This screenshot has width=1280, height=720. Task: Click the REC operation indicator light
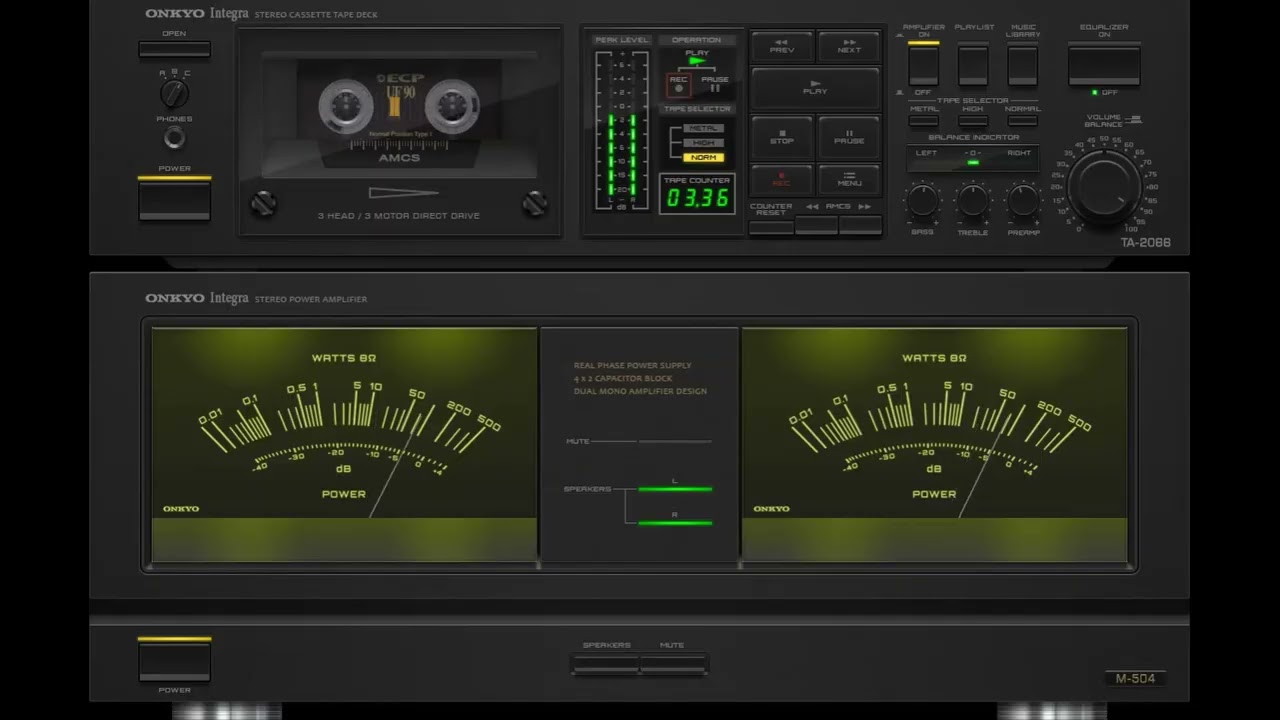click(678, 85)
